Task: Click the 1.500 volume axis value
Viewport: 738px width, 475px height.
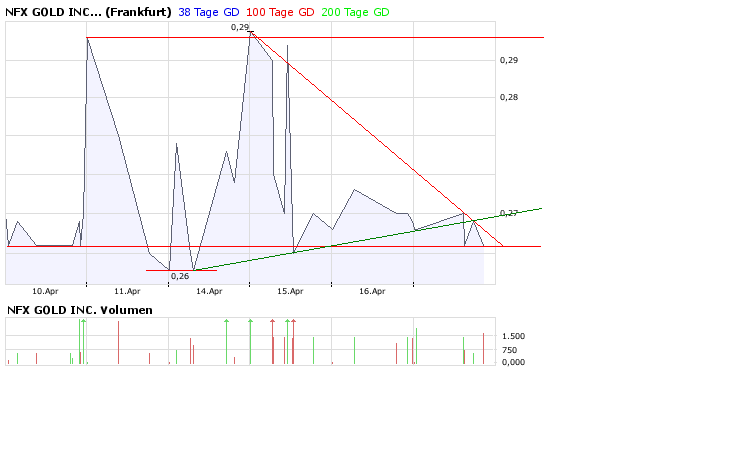Action: [513, 336]
